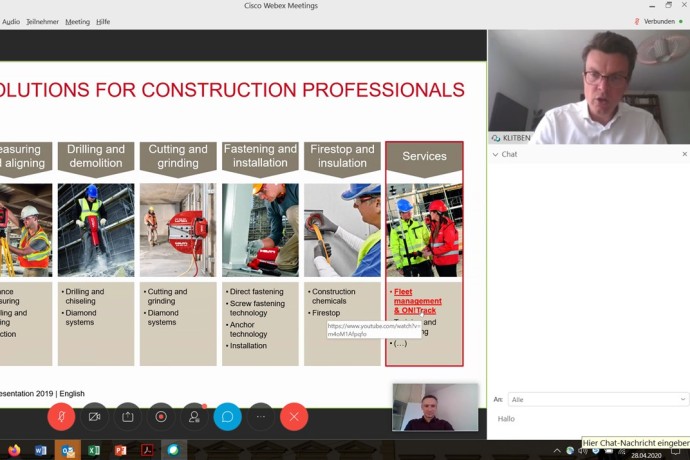Unmute the microphone in meeting controls
This screenshot has height=460, width=690.
(x=61, y=416)
